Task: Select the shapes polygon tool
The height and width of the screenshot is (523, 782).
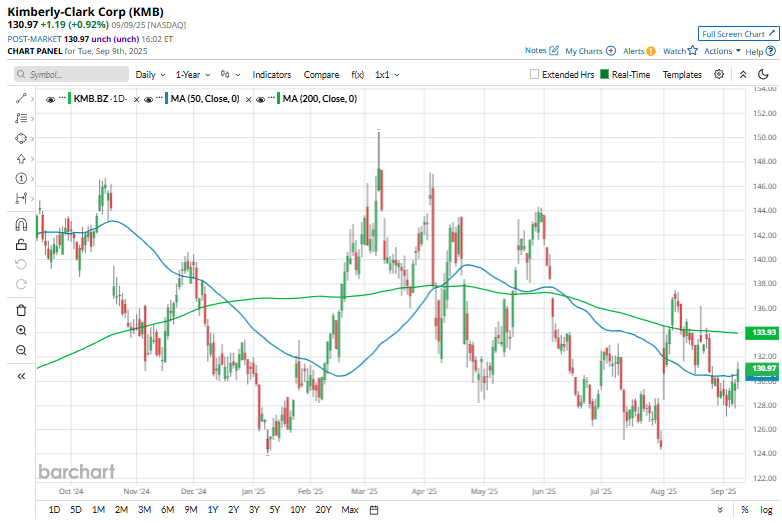Action: (x=20, y=139)
